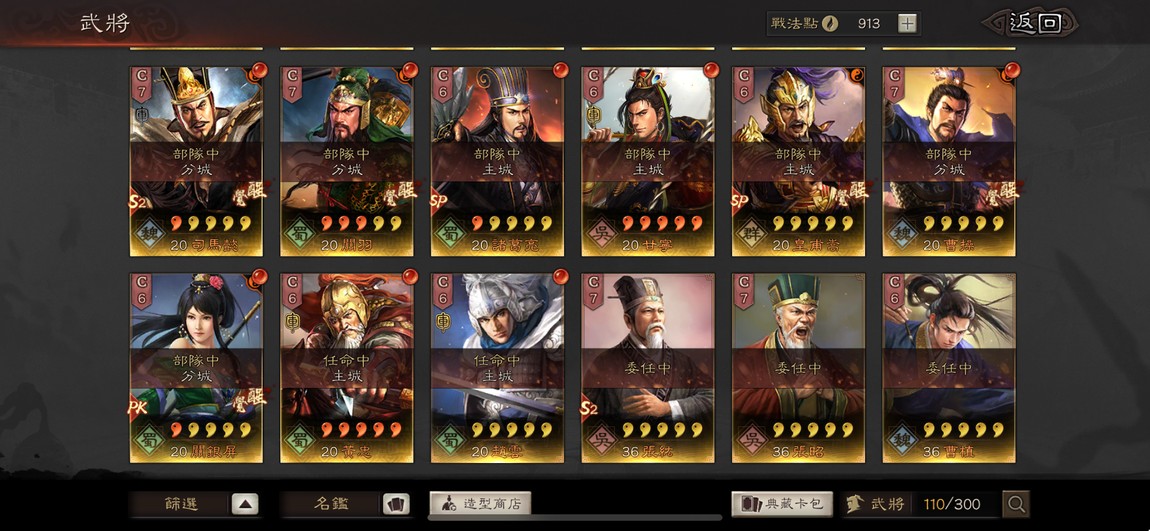Open the 諸葛亮 general card

[497, 161]
